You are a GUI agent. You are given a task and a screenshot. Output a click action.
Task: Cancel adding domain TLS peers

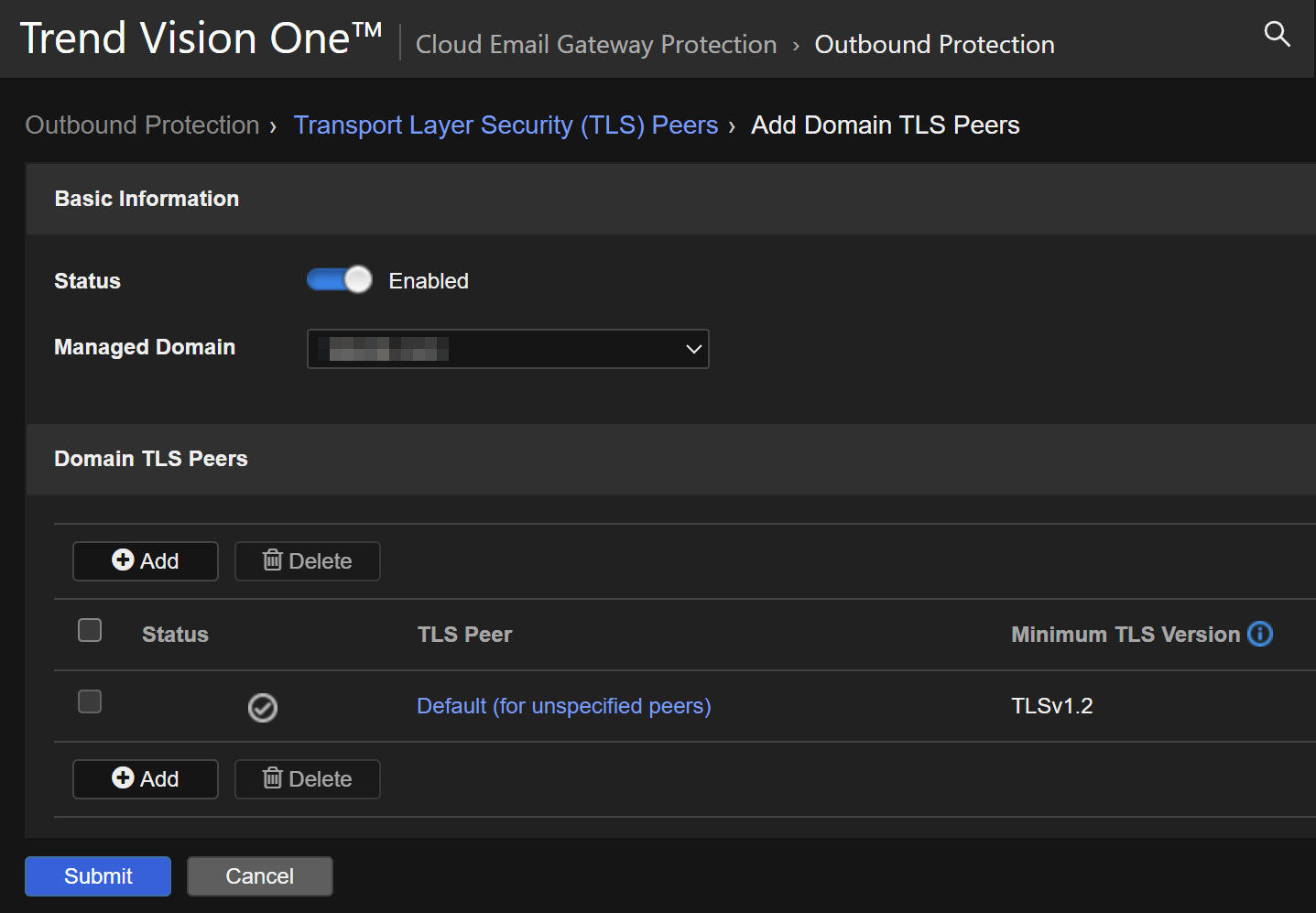[x=260, y=876]
